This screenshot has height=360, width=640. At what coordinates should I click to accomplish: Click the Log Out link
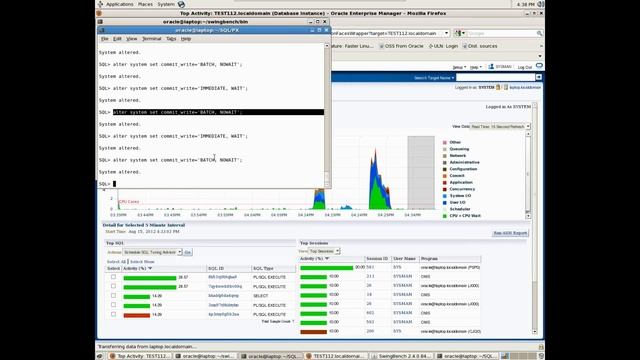pos(524,67)
